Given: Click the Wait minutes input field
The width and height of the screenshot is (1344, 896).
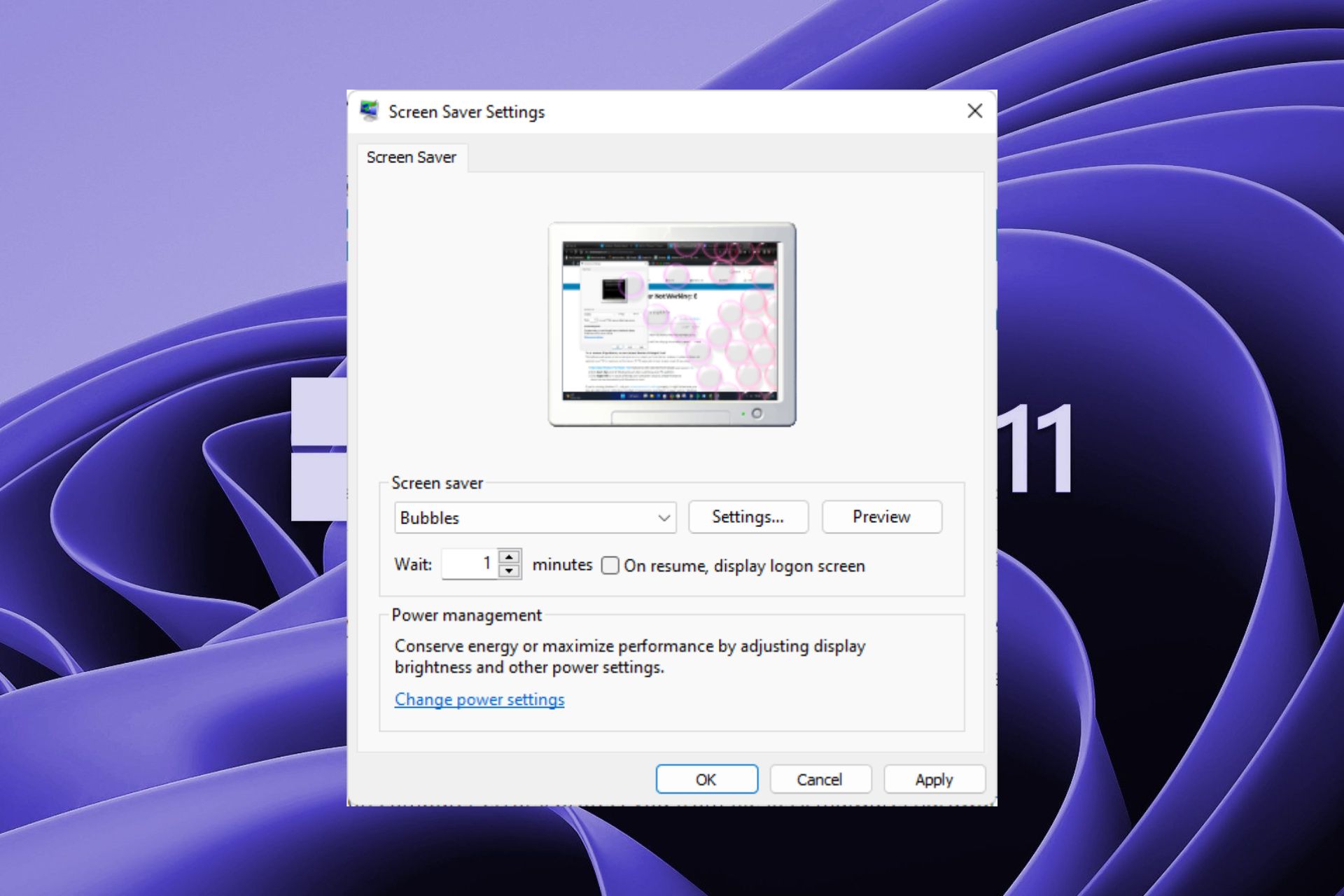Looking at the screenshot, I should tap(475, 565).
